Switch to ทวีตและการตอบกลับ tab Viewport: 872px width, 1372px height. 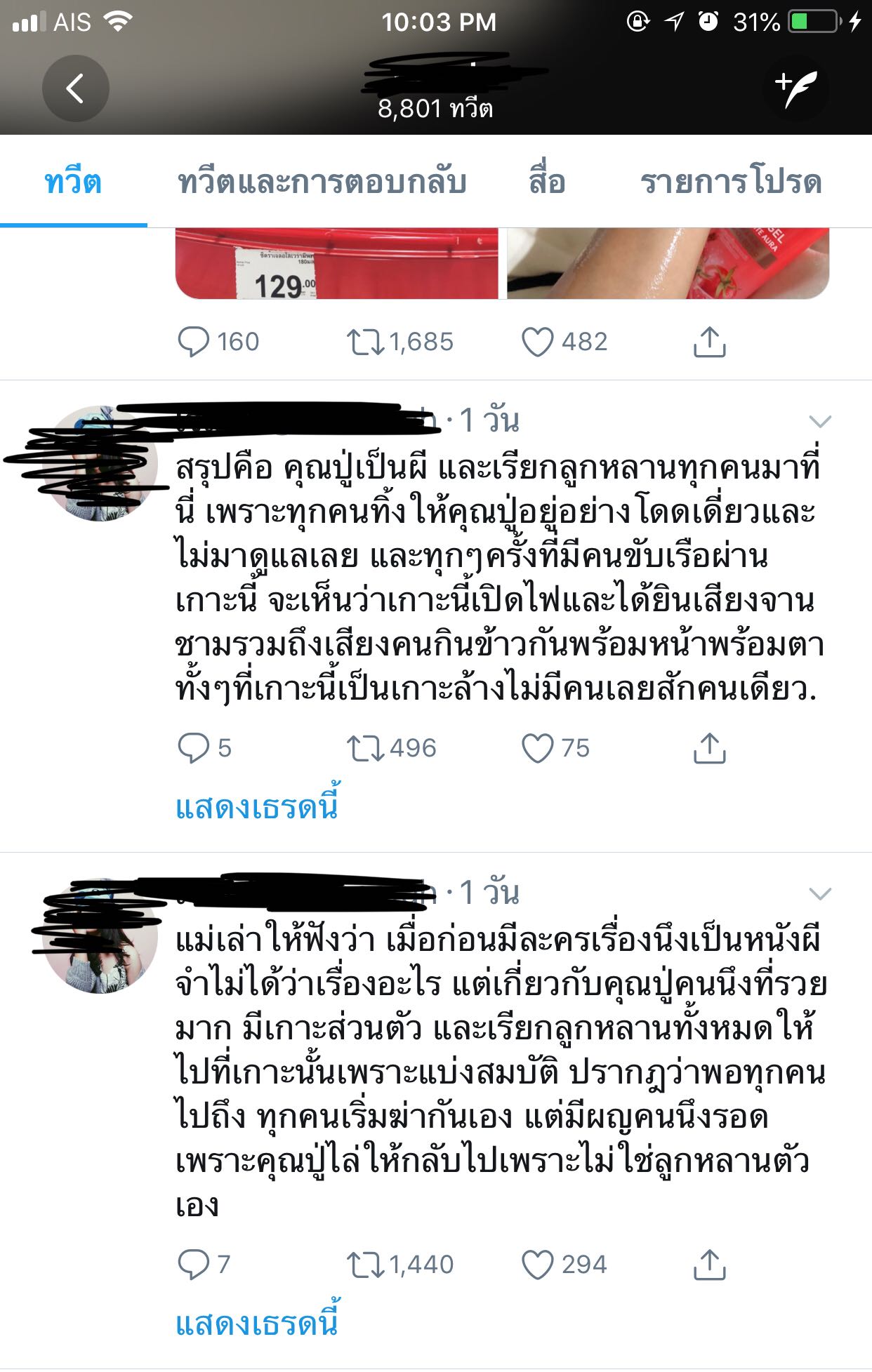coord(322,182)
